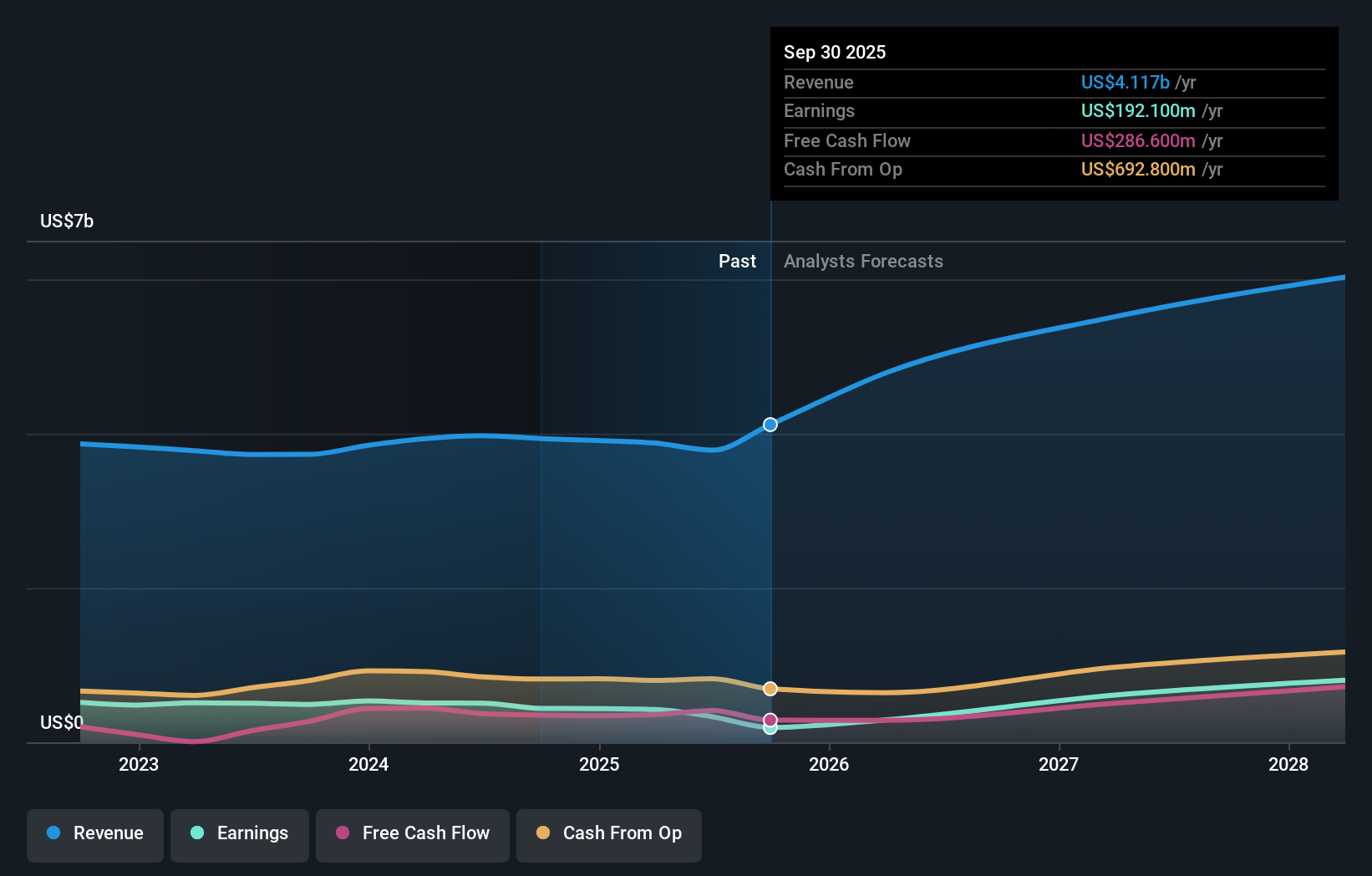Click the 2027 label on the x-axis
This screenshot has width=1372, height=876.
coord(1059,764)
